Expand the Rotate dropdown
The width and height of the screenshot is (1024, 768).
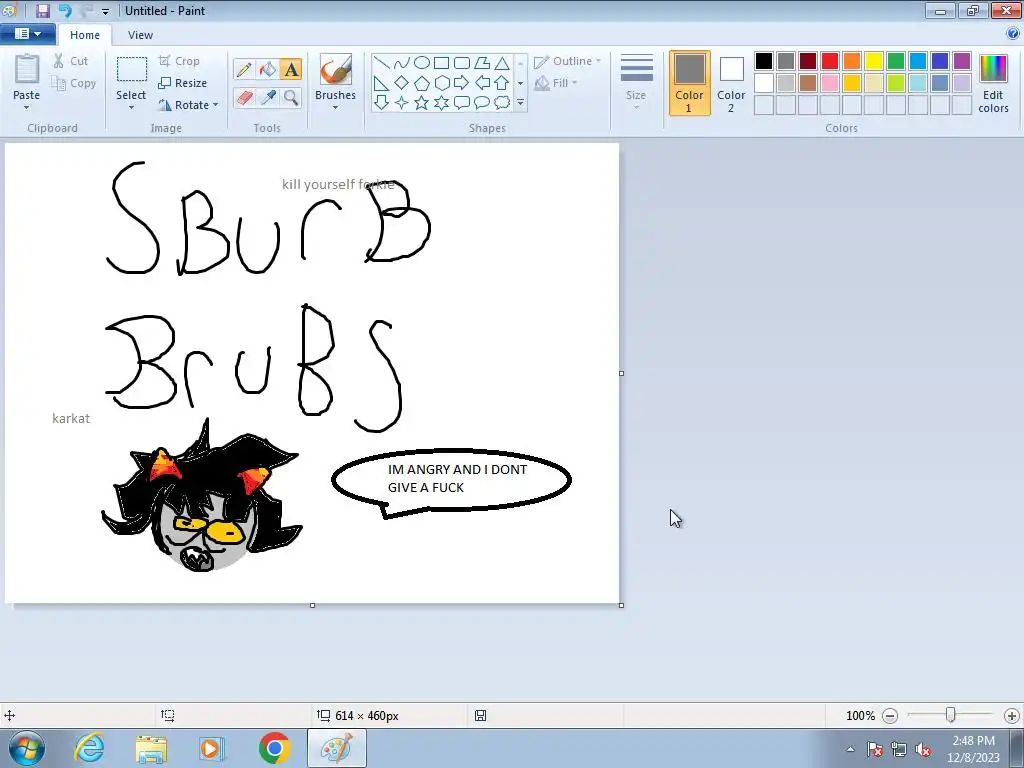[216, 105]
